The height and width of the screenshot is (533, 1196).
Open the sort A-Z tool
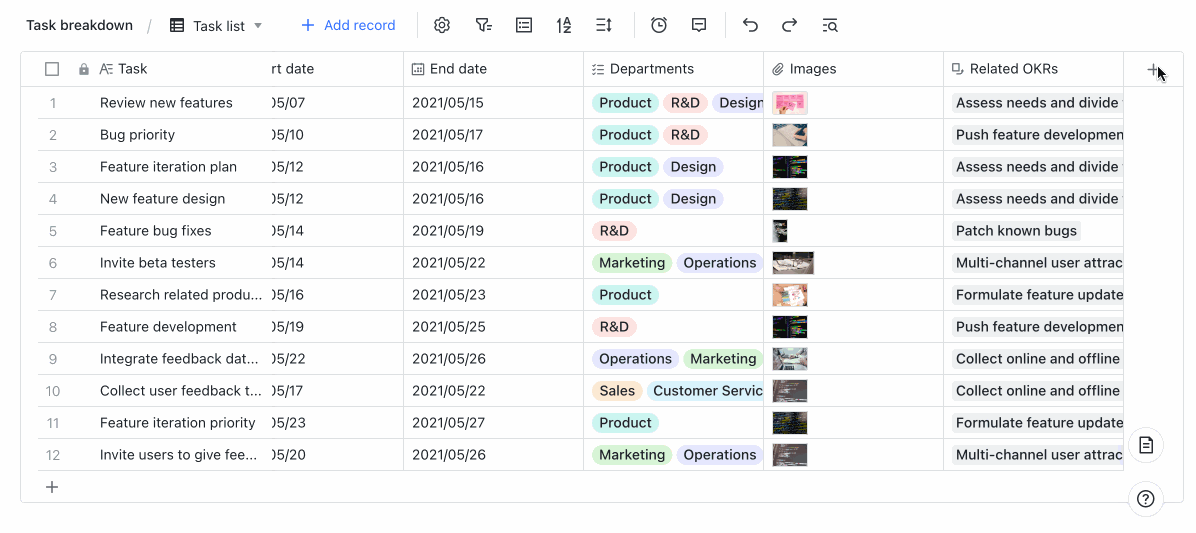[564, 25]
